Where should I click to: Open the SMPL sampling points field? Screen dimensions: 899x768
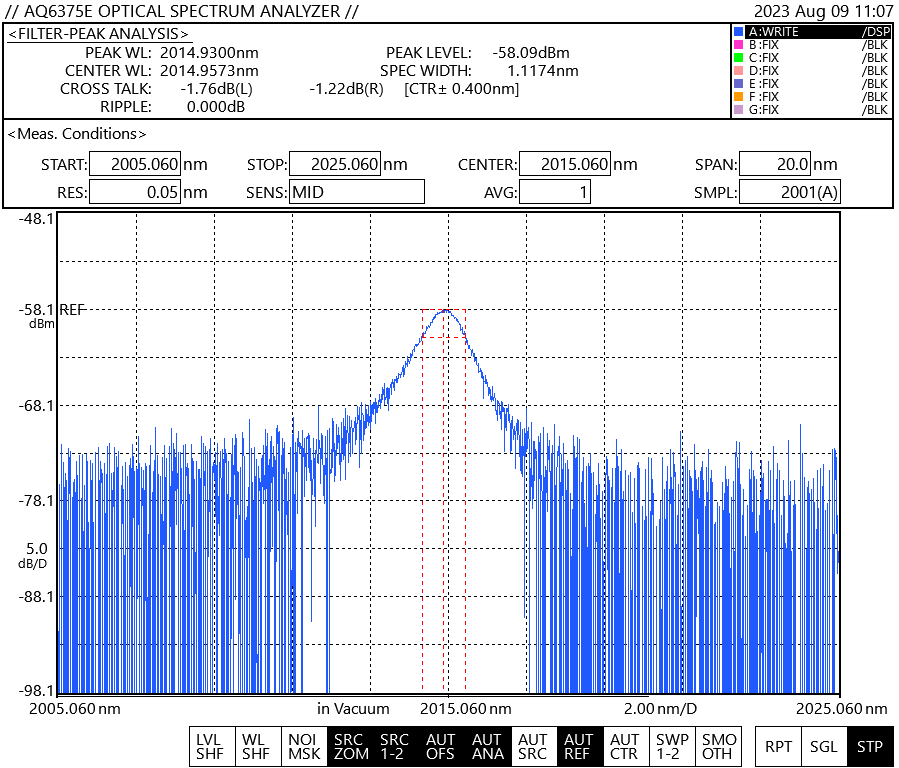(790, 192)
